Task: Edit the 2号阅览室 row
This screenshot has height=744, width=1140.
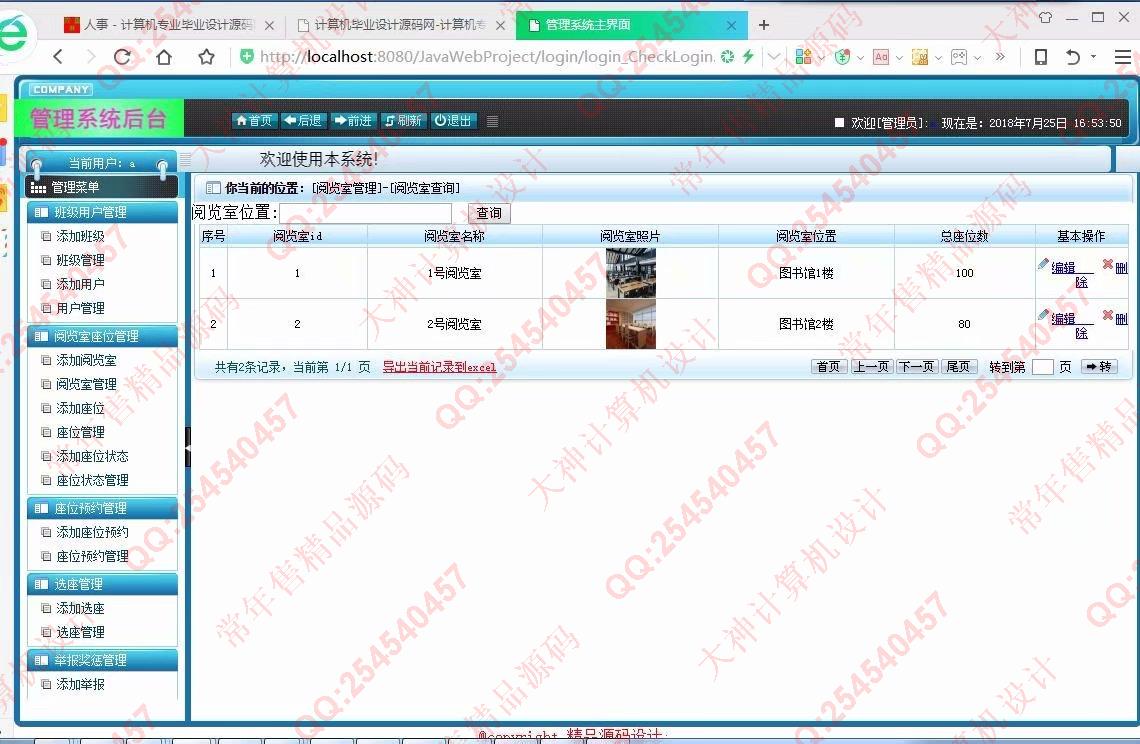Action: [1063, 319]
